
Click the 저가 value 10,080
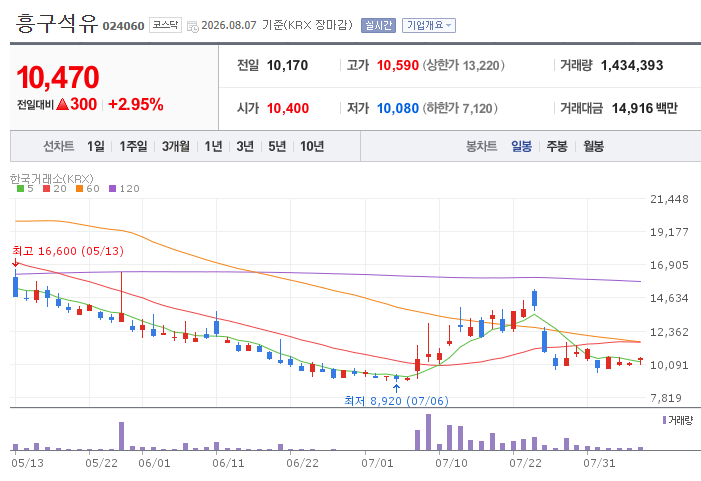[398, 108]
